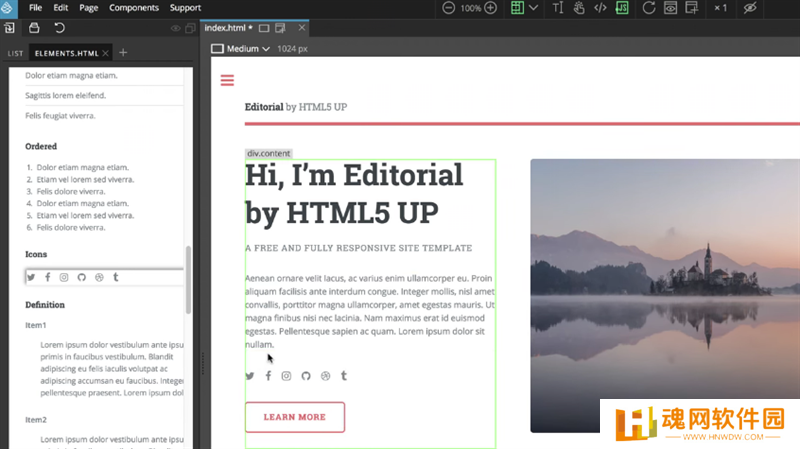The height and width of the screenshot is (449, 800).
Task: Open the Edit menu
Action: click(61, 8)
